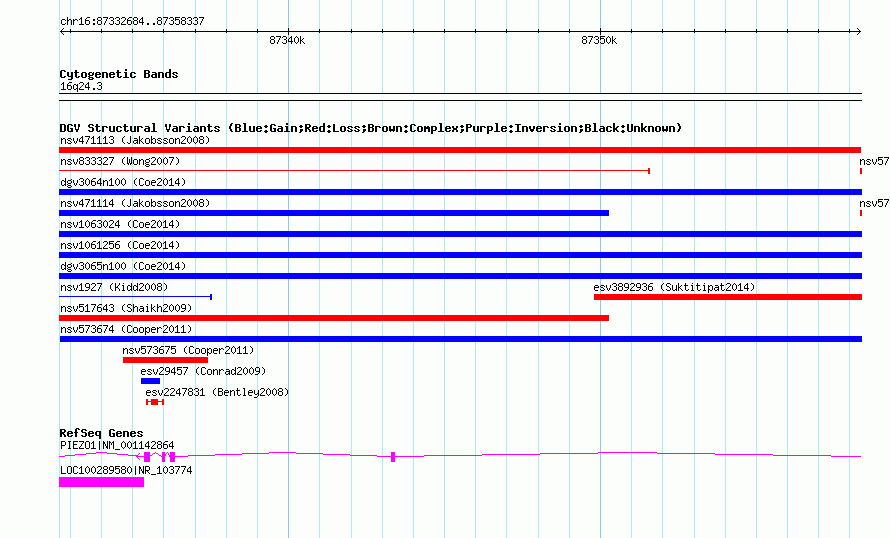This screenshot has width=890, height=538.
Task: Click the nsv573675 (Cooper2011) label
Action: (188, 350)
